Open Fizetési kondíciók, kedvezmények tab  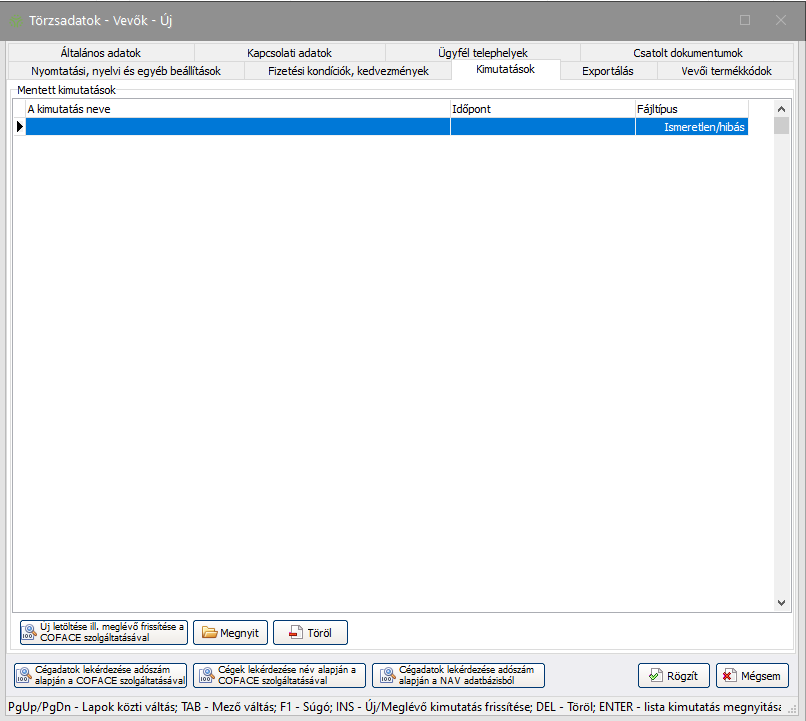click(348, 71)
